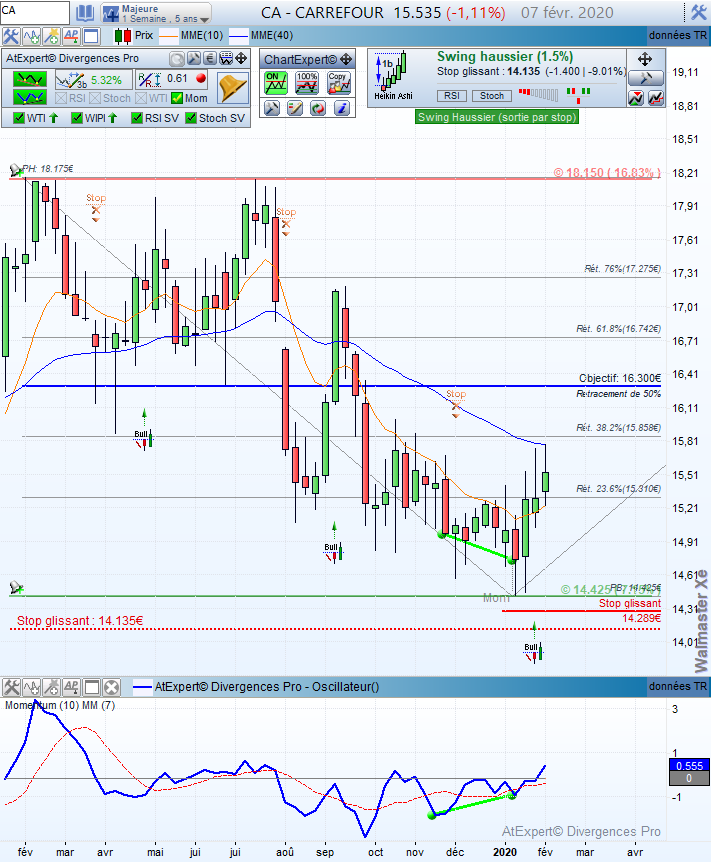Image resolution: width=711 pixels, height=862 pixels.
Task: Click the PH: 18.175€ bell alert marker
Action: (x=16, y=170)
